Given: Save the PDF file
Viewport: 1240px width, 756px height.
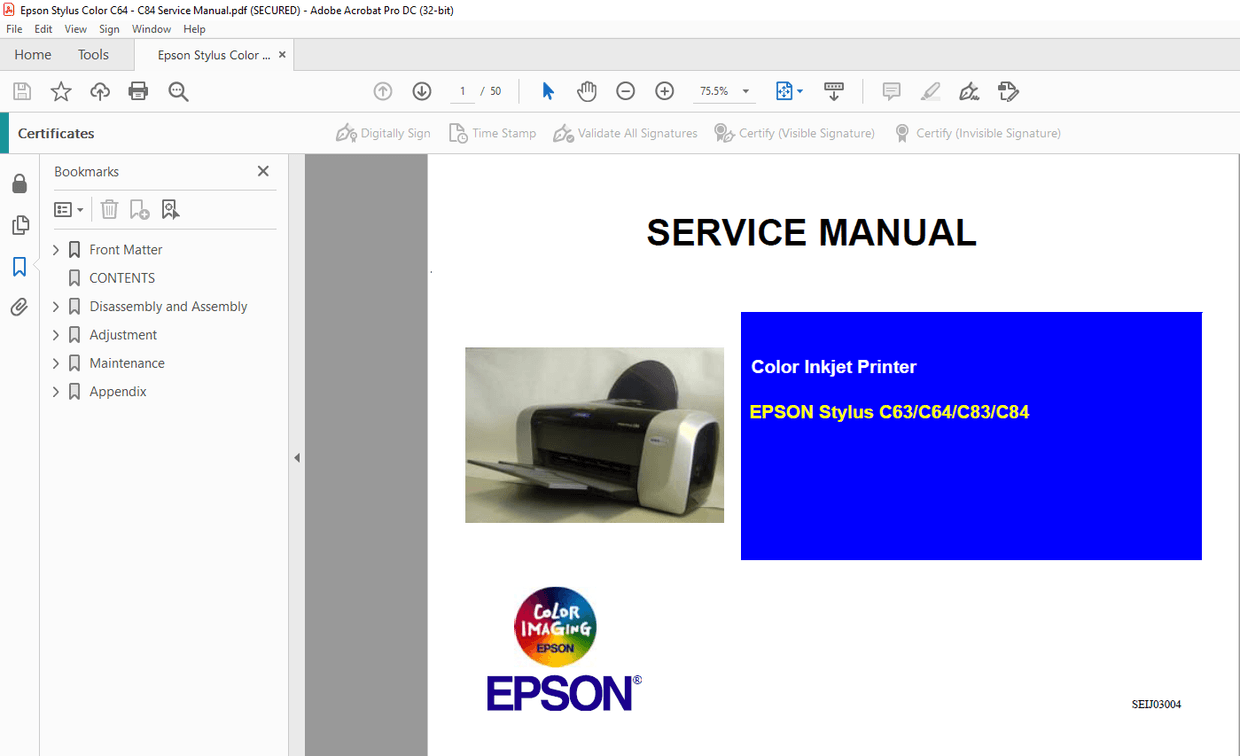Looking at the screenshot, I should [21, 90].
